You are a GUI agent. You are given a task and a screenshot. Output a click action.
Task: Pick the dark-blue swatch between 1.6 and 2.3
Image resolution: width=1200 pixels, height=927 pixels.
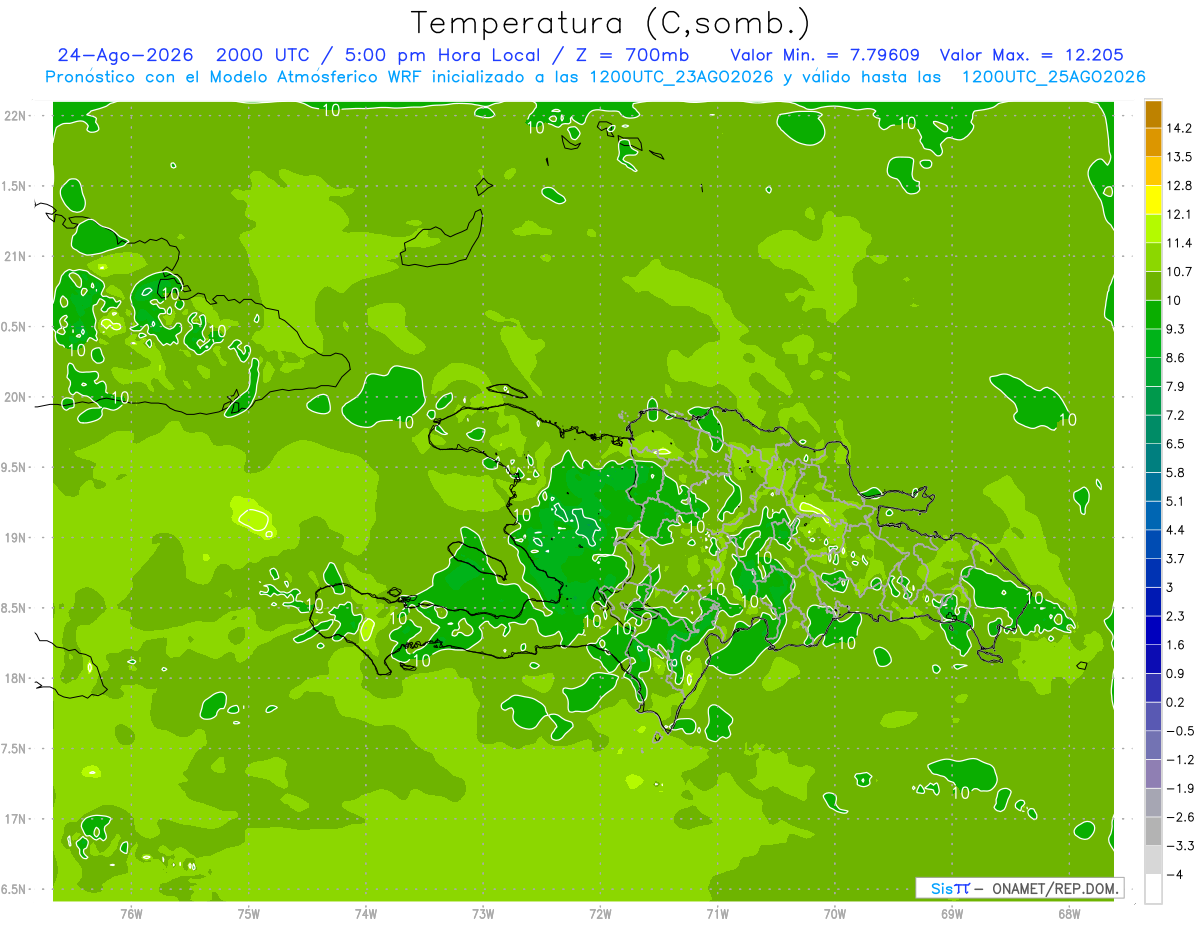coord(1153,630)
